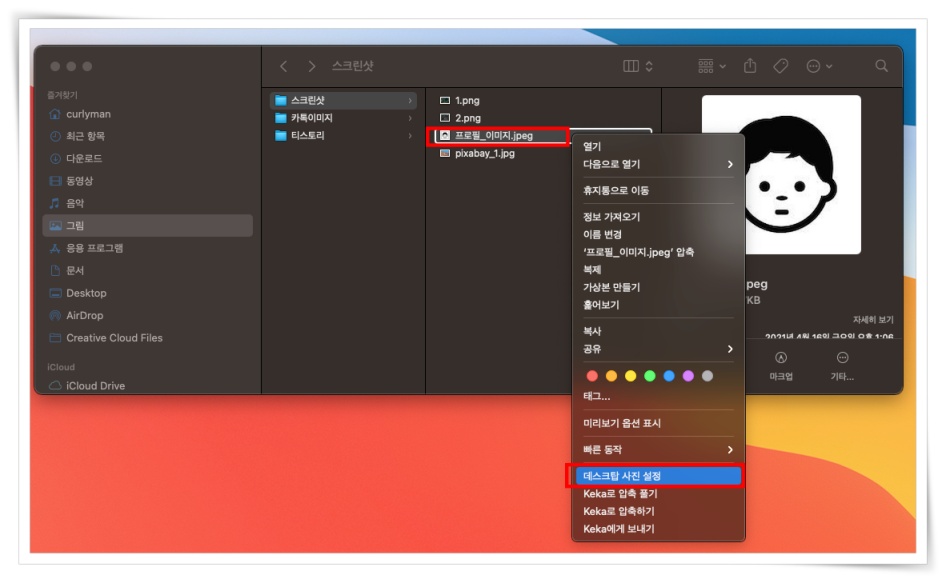Viewport: 946px width, 583px height.
Task: Choose 휴지통으로 이동 in the context menu
Action: click(658, 191)
